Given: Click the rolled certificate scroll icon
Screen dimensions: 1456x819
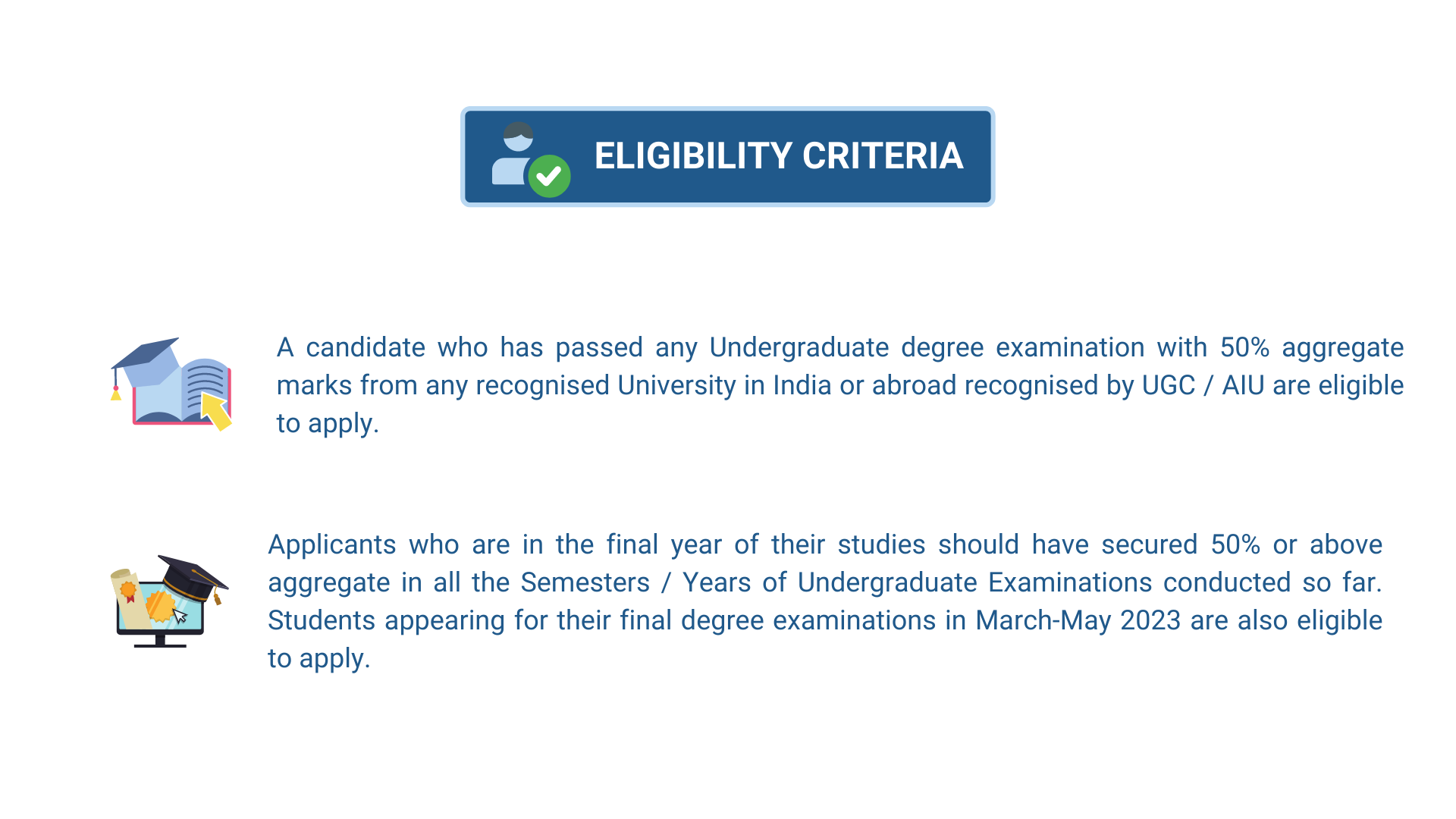Looking at the screenshot, I should [x=130, y=598].
